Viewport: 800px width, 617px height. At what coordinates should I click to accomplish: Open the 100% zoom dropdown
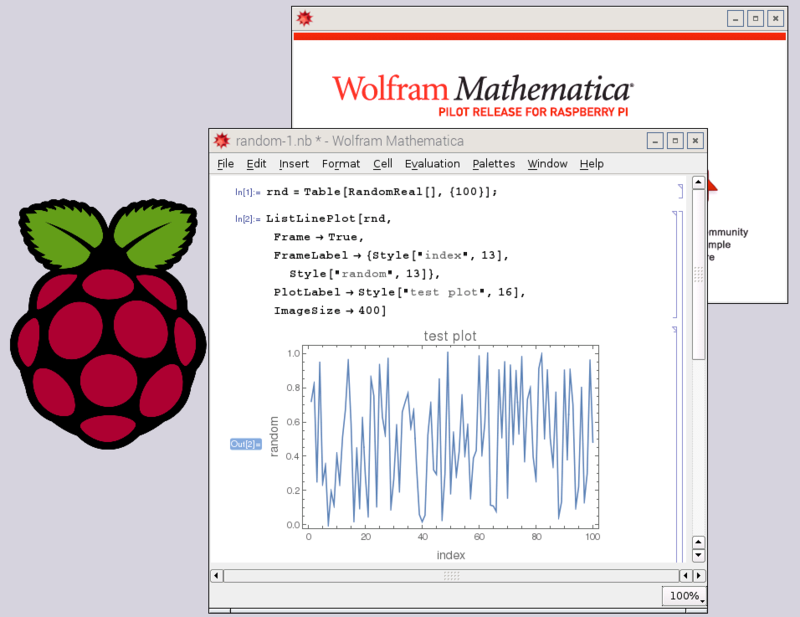684,596
